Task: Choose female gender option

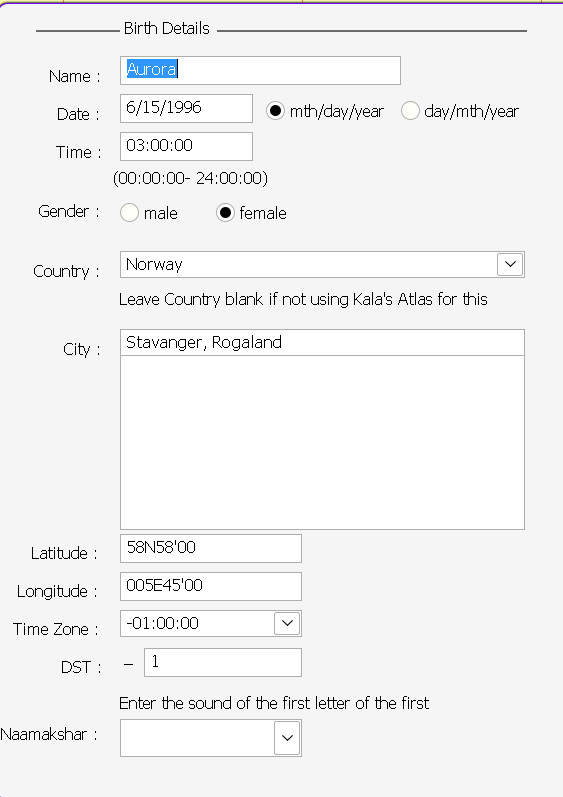Action: [225, 213]
